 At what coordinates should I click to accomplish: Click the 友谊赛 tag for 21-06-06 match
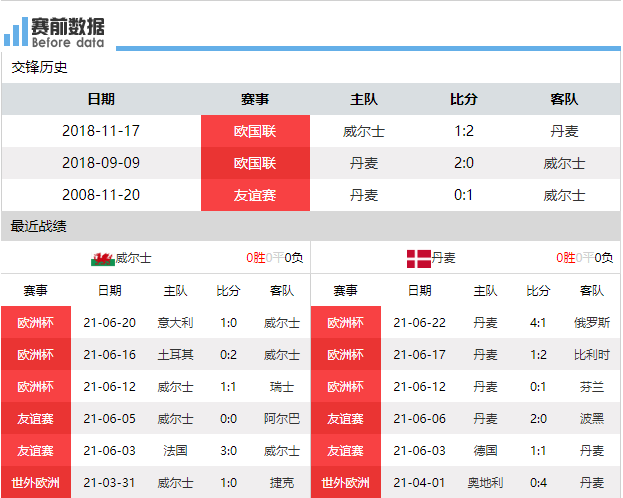(345, 418)
